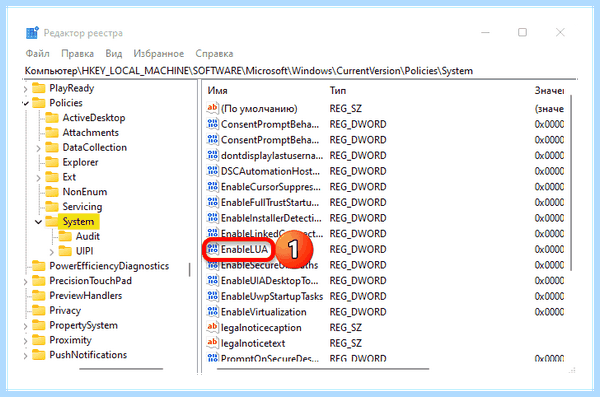Select the Audit folder icon
Image resolution: width=600 pixels, height=397 pixels.
pos(65,236)
